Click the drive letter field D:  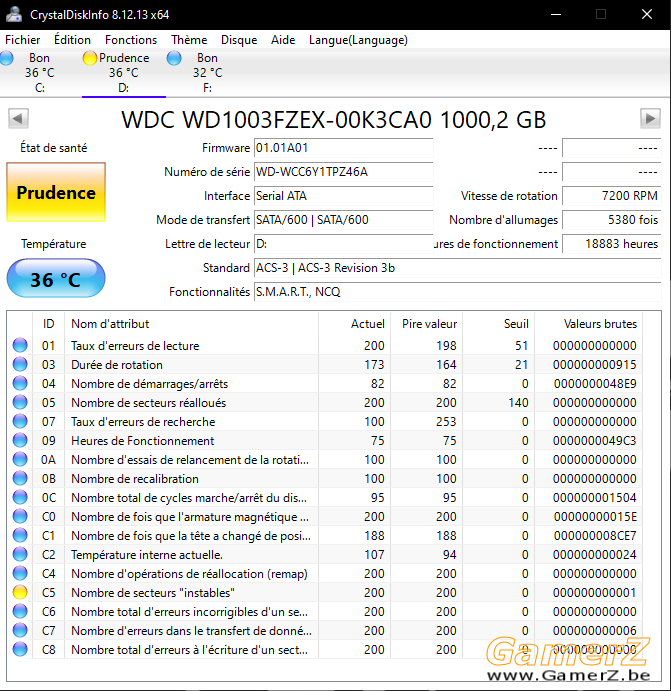344,244
